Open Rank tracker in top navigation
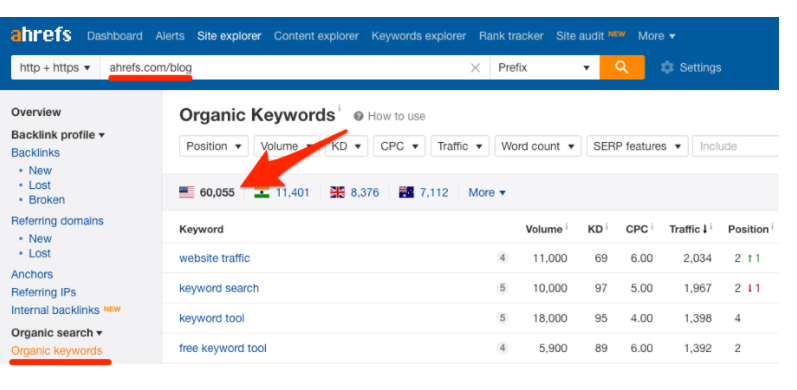Screen dimensions: 797x390 click(511, 36)
